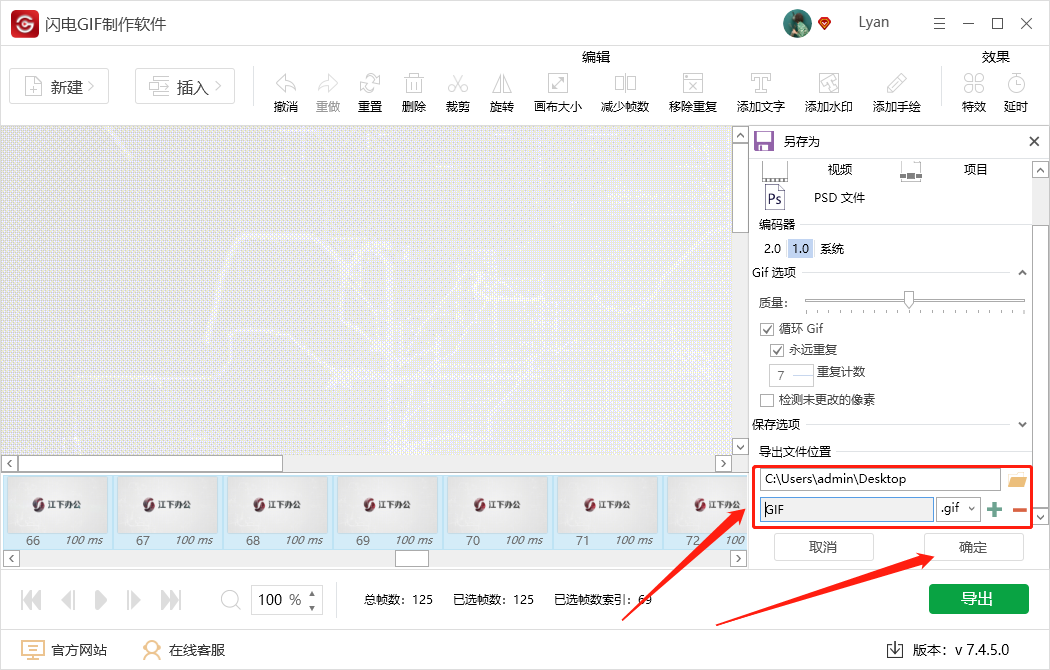The height and width of the screenshot is (670, 1050).
Task: Select frame thumbnail 68
Action: [x=277, y=512]
